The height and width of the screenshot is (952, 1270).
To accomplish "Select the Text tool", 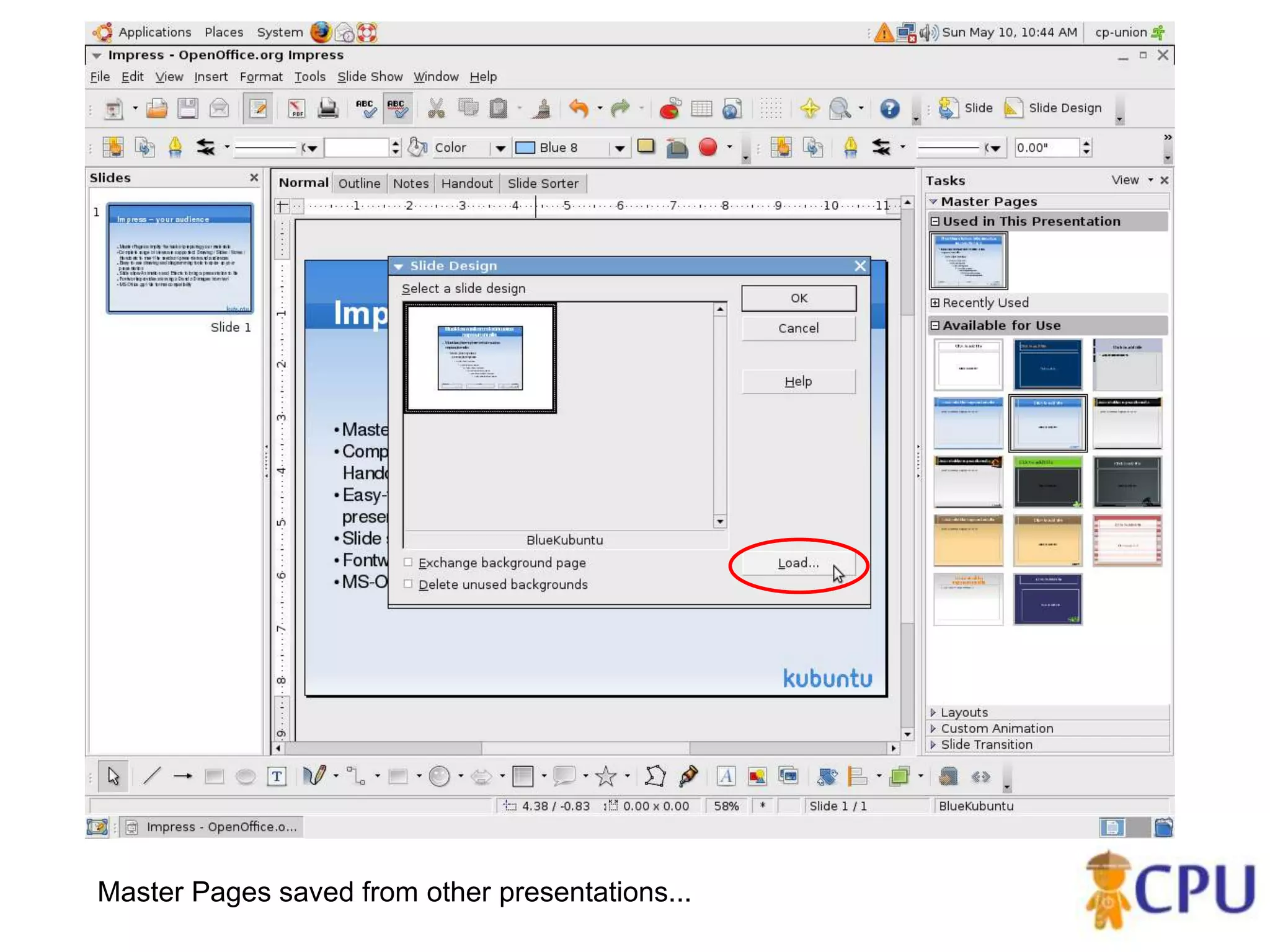I will 277,776.
